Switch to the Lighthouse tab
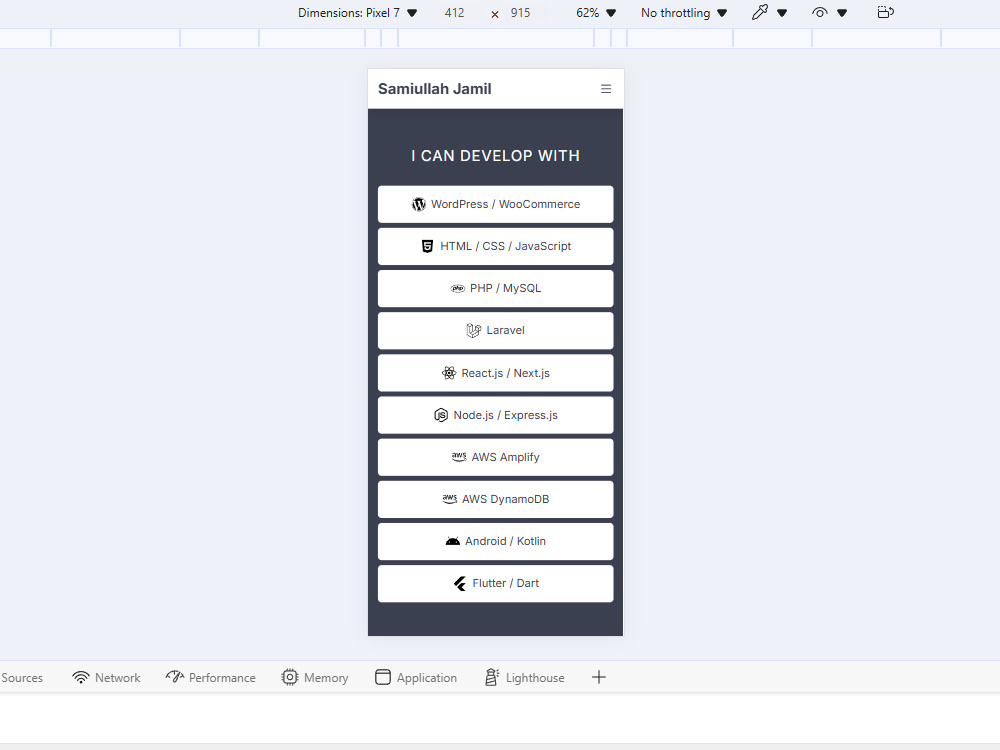 [524, 678]
